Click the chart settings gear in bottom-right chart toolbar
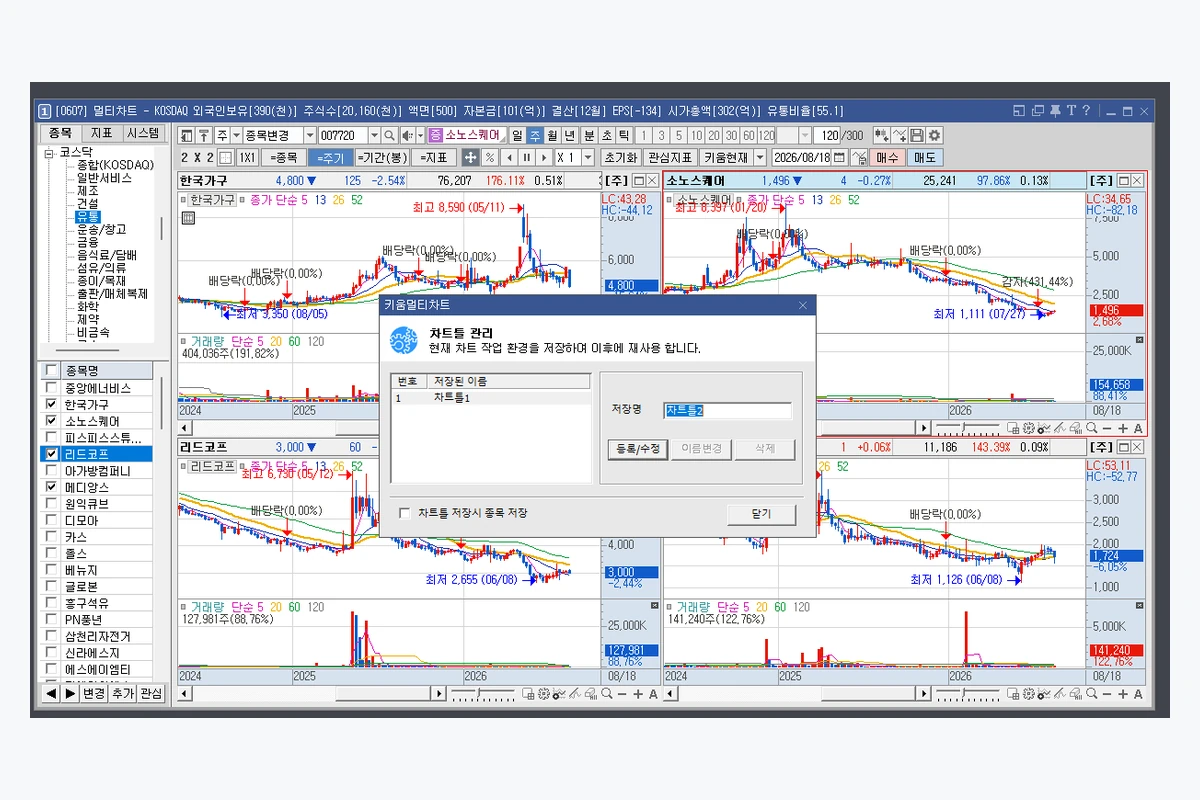Image resolution: width=1200 pixels, height=800 pixels. coord(1028,694)
